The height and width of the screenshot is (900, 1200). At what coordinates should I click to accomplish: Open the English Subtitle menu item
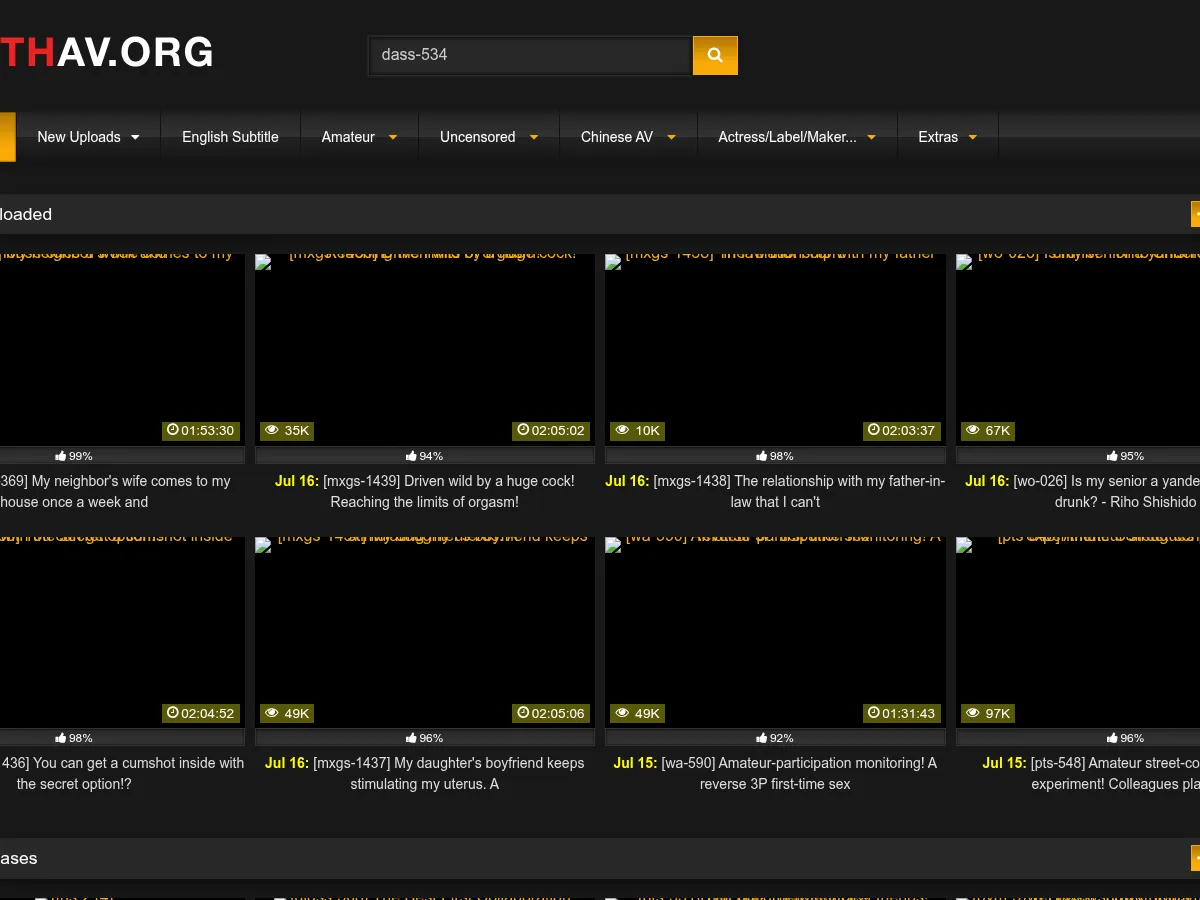tap(230, 137)
